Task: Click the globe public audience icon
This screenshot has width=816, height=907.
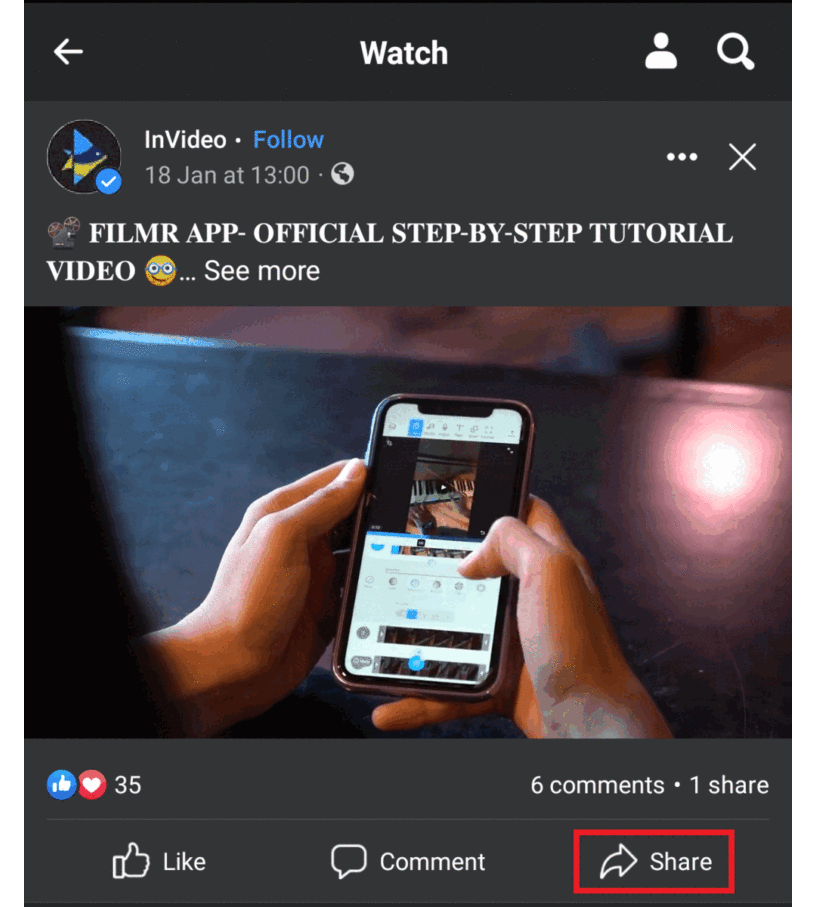Action: coord(342,174)
